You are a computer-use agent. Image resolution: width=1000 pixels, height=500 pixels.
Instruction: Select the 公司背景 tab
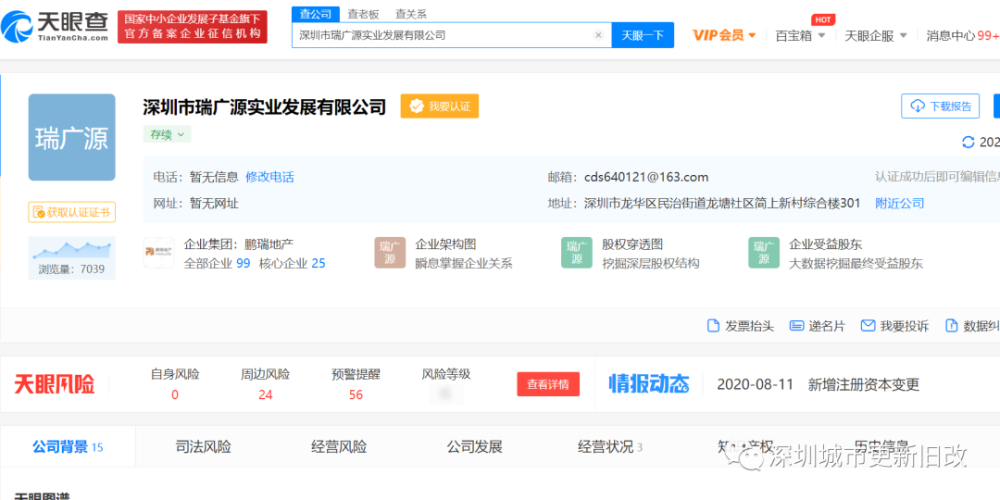pyautogui.click(x=68, y=446)
